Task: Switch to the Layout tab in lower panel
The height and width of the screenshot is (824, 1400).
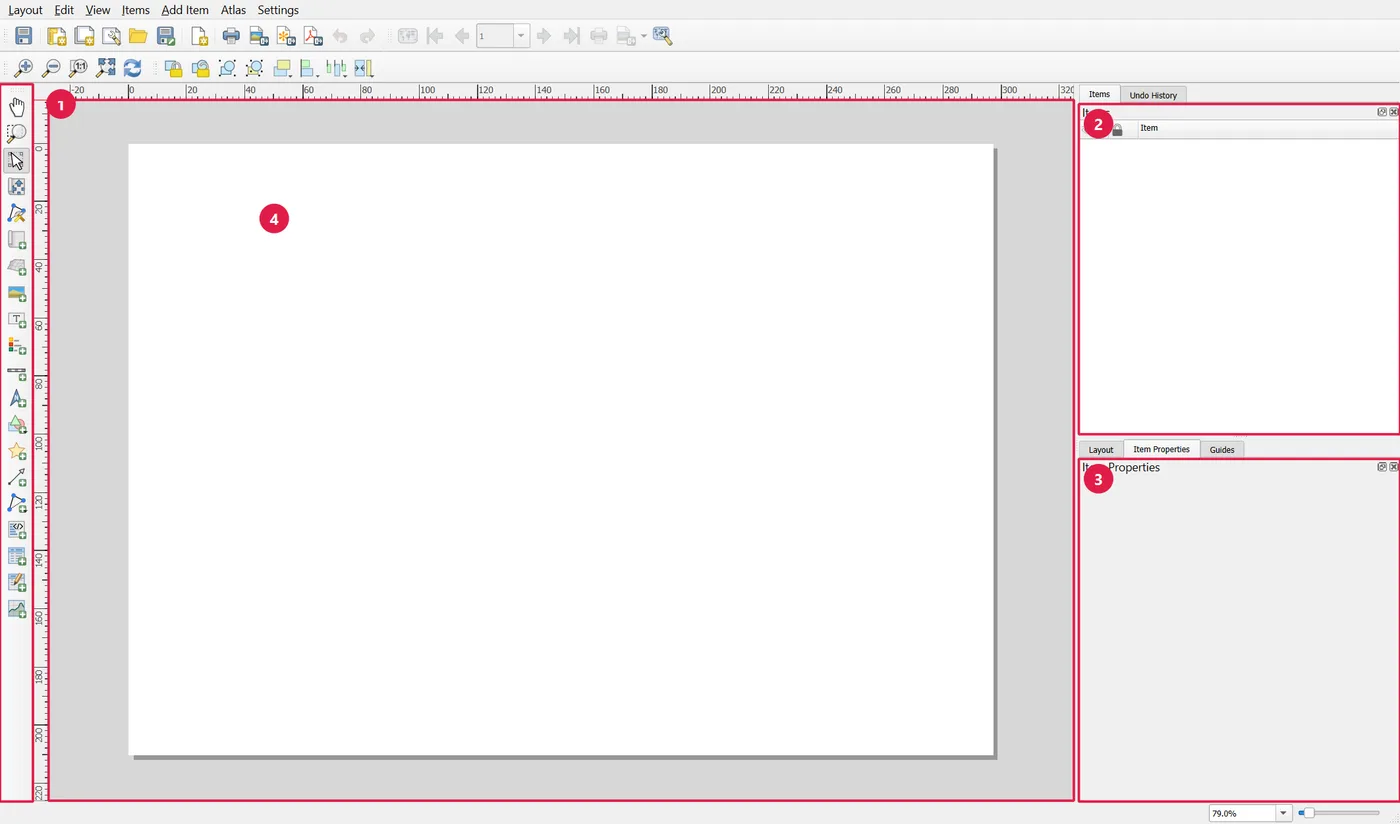Action: click(x=1101, y=449)
